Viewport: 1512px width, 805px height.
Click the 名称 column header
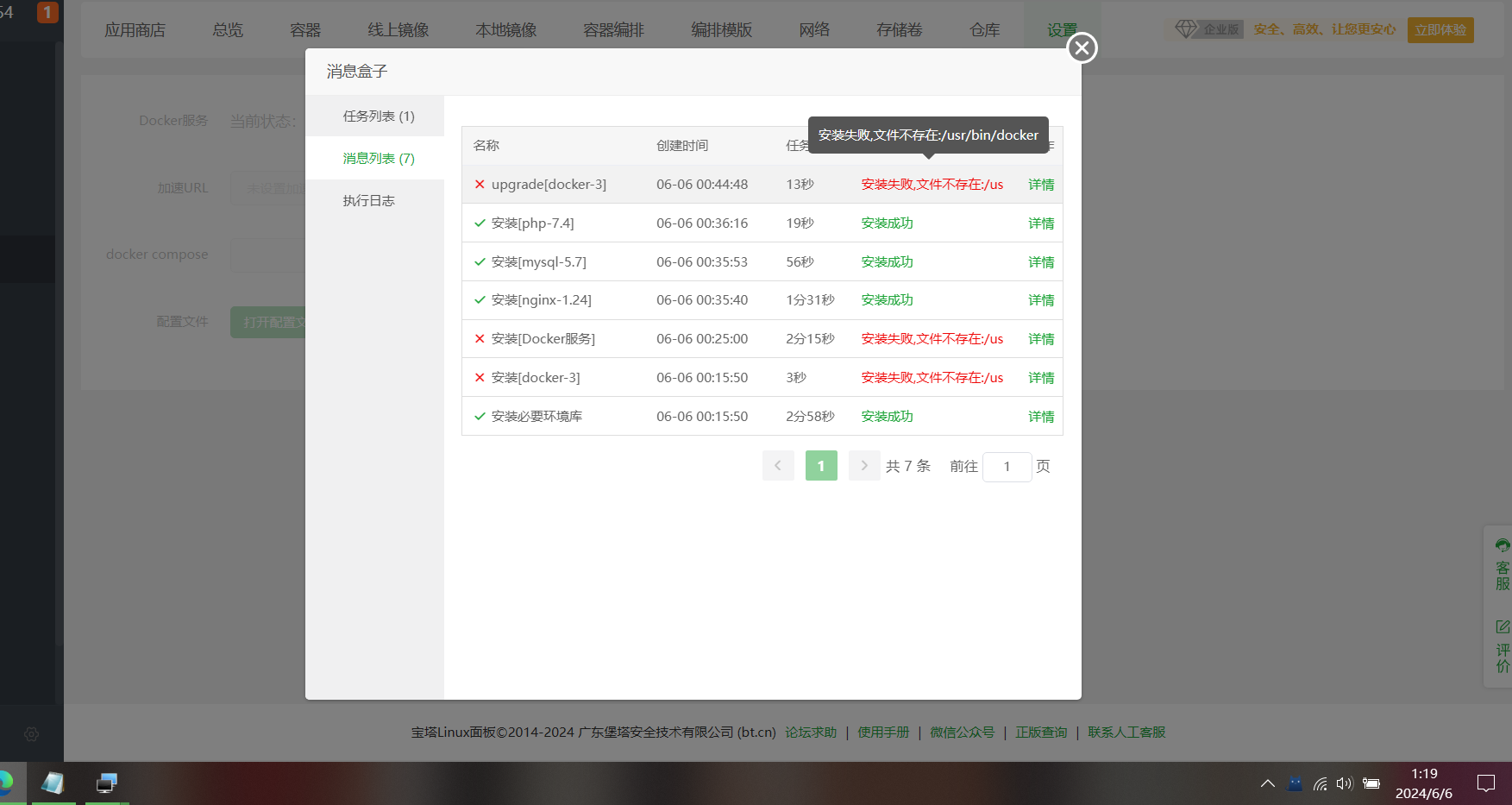pyautogui.click(x=486, y=145)
